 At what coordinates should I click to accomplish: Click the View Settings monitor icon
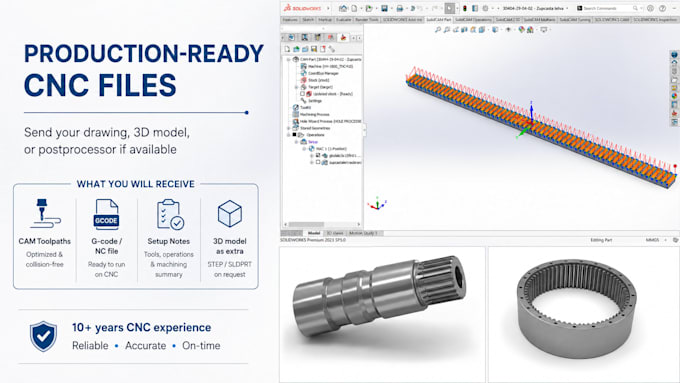tap(543, 29)
